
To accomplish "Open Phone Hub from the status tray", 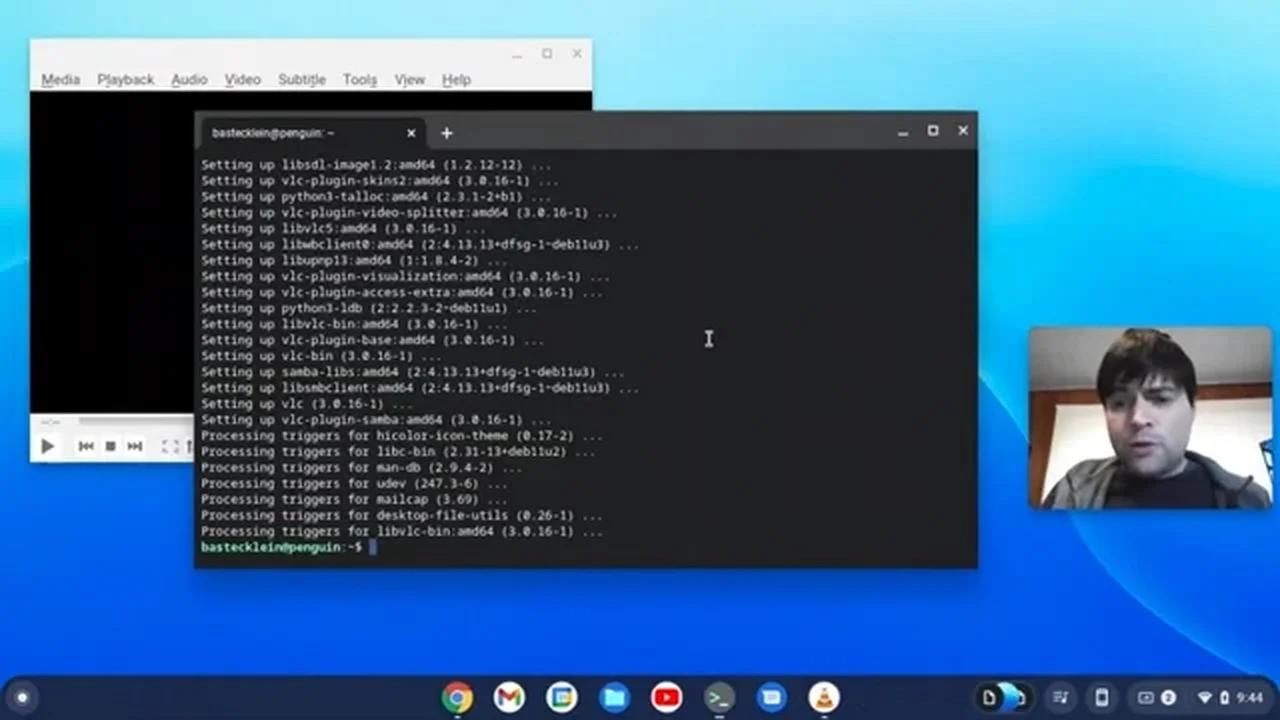I will click(x=1101, y=697).
